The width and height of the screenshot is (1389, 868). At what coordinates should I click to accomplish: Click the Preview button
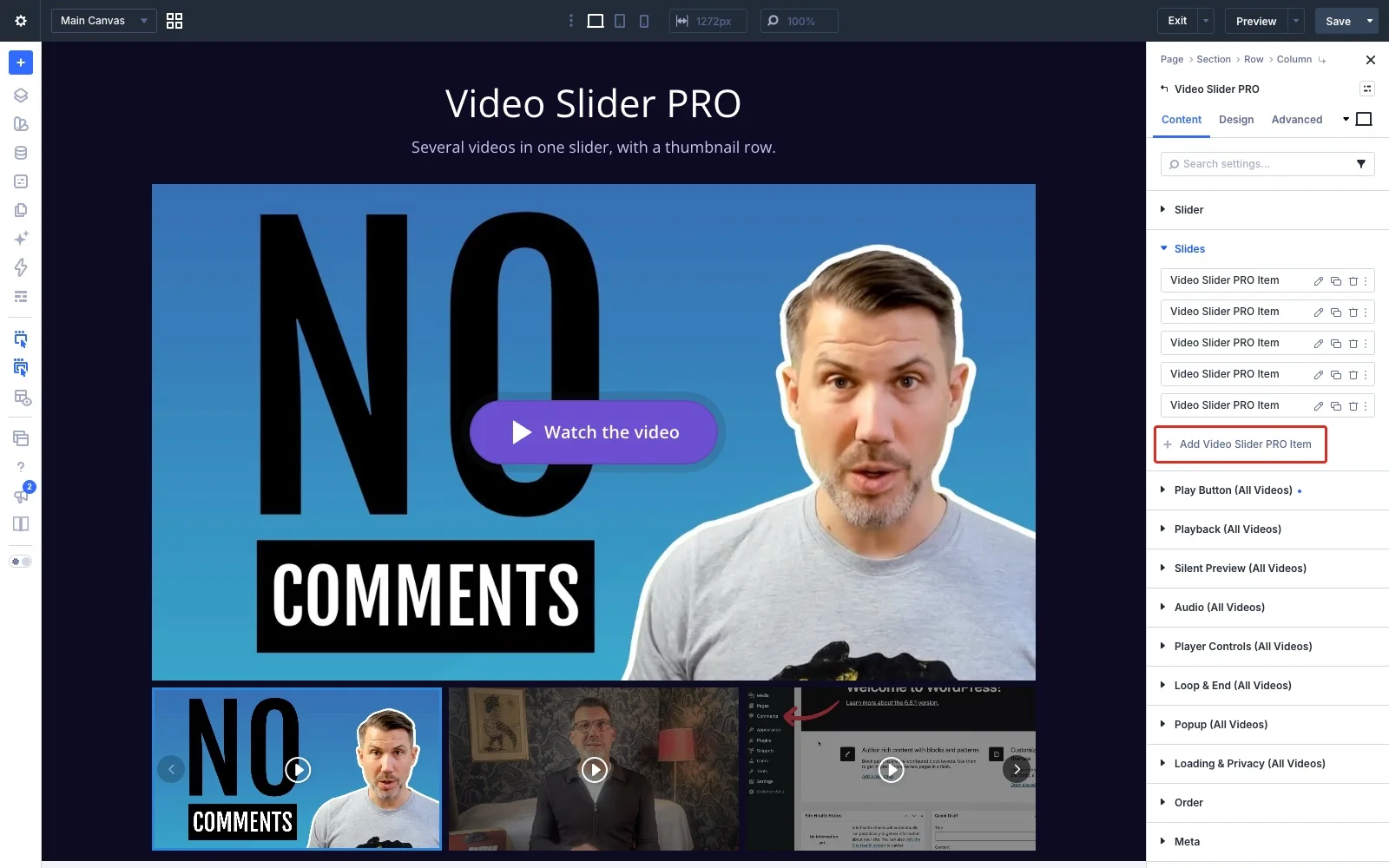click(1256, 21)
